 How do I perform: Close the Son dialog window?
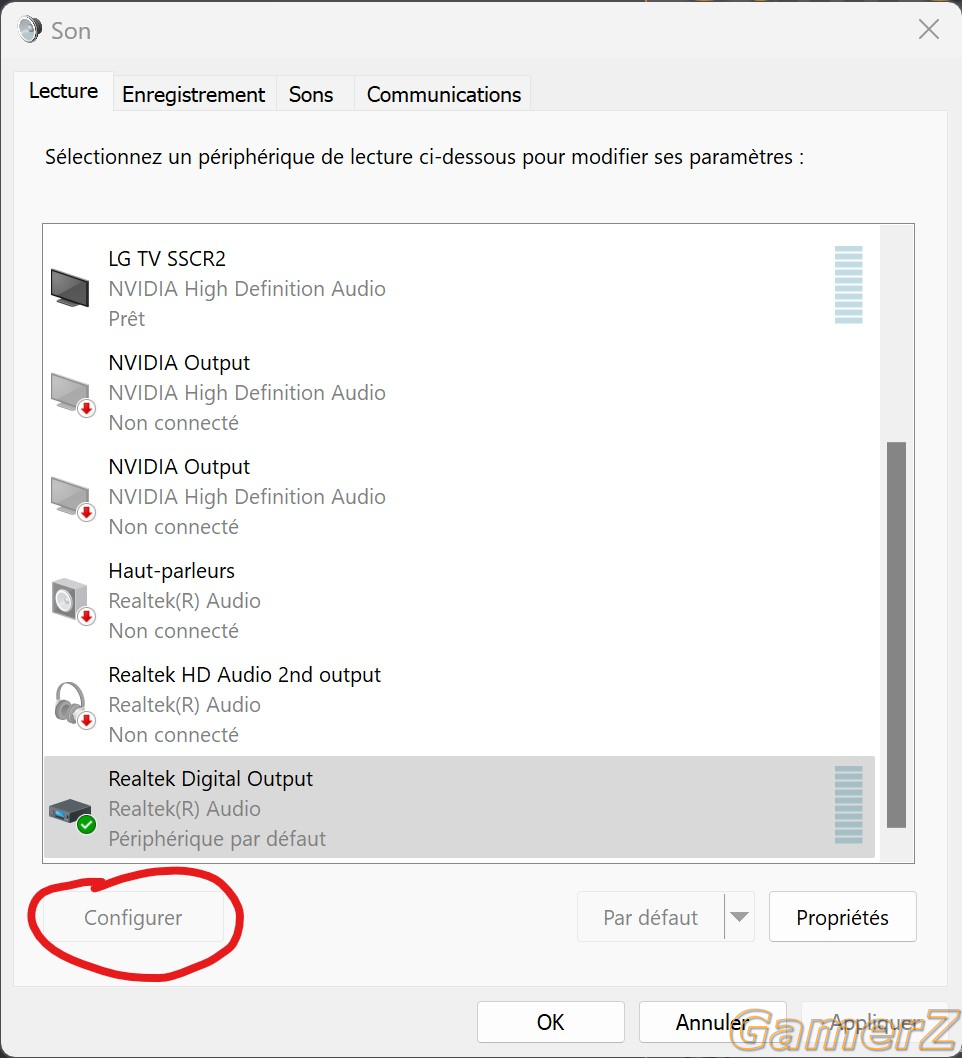929,30
